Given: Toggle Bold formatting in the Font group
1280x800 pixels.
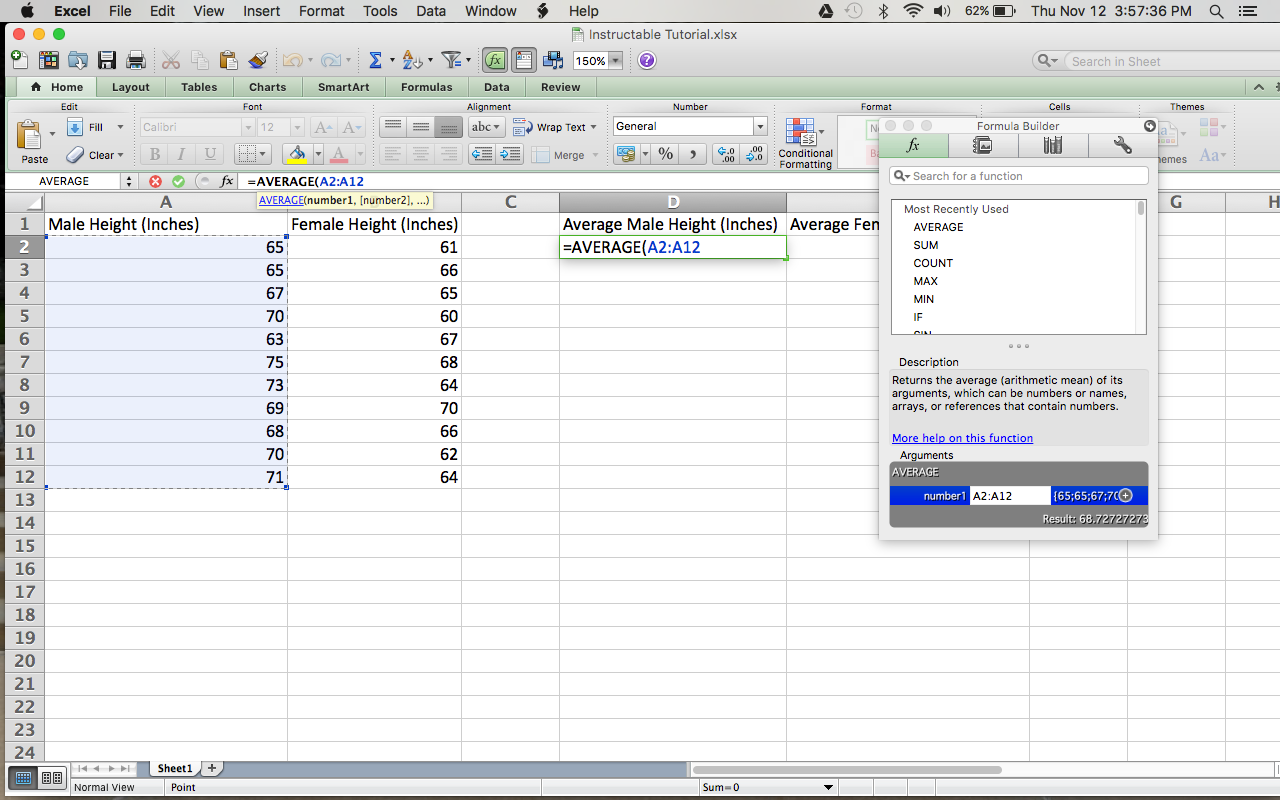Looking at the screenshot, I should pos(153,155).
